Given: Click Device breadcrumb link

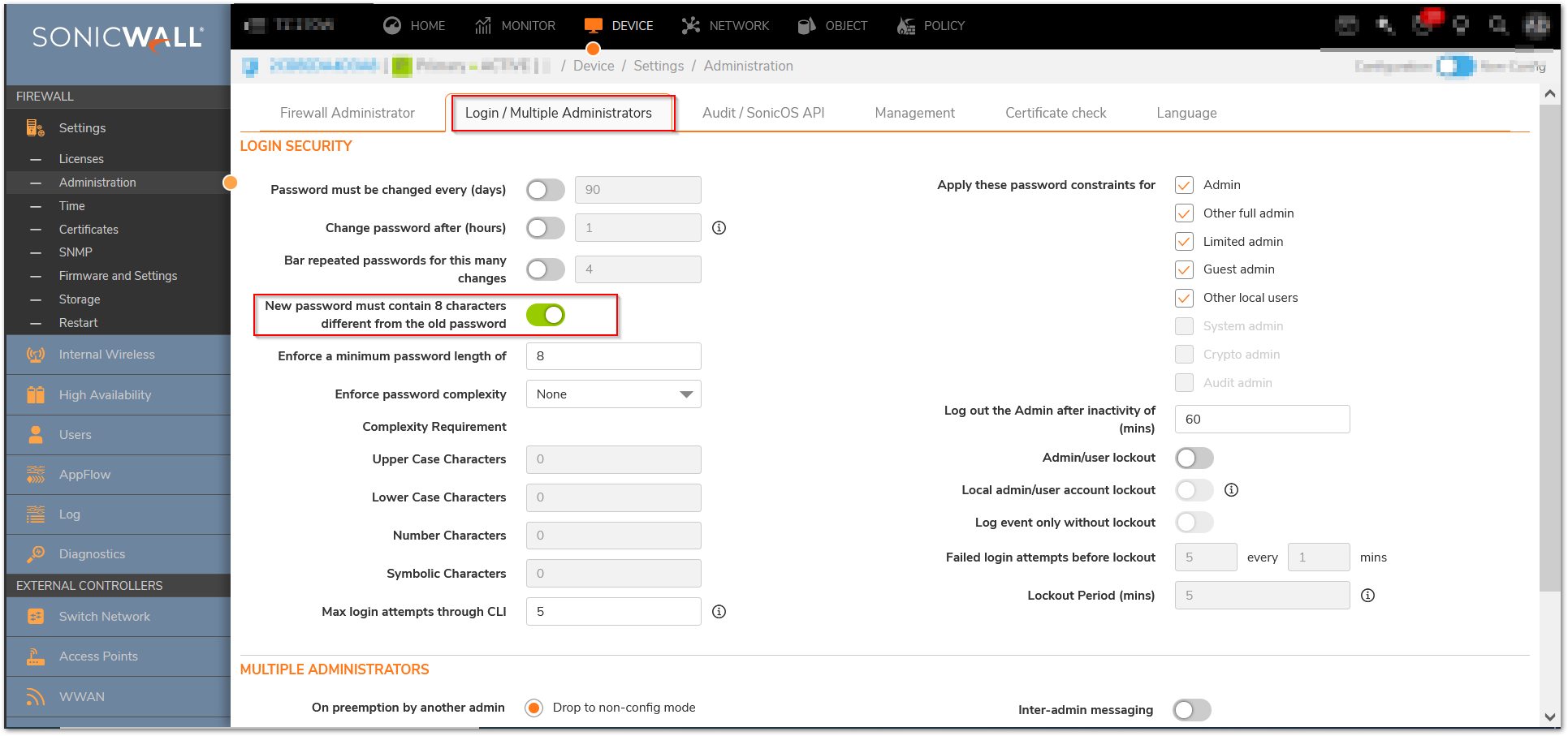Looking at the screenshot, I should 594,66.
